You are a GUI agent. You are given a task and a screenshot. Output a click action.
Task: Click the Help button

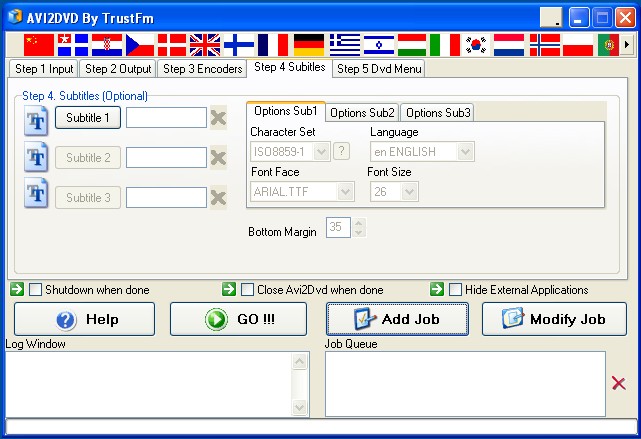(x=85, y=319)
